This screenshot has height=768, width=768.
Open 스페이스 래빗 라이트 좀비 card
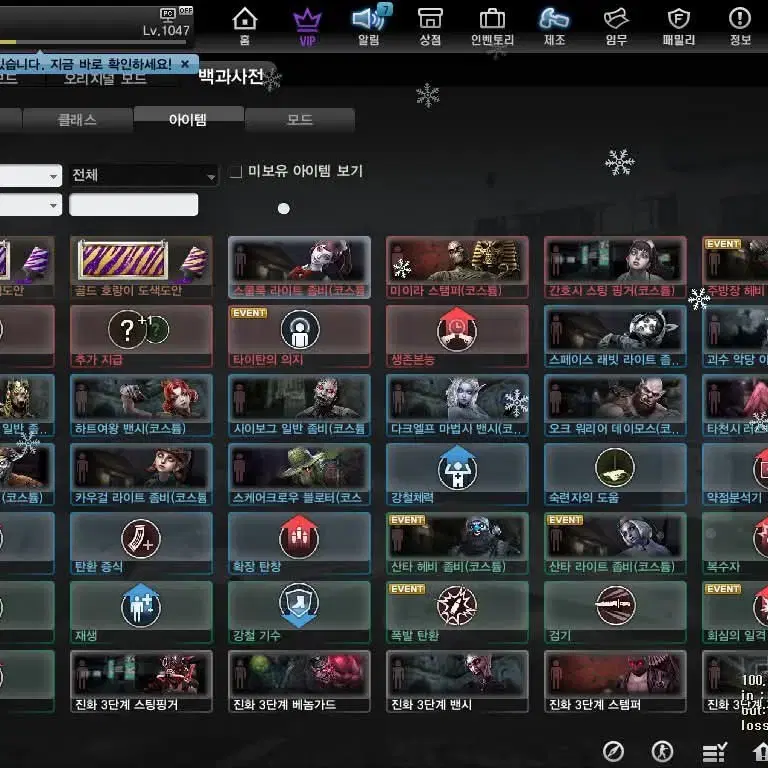pyautogui.click(x=615, y=336)
